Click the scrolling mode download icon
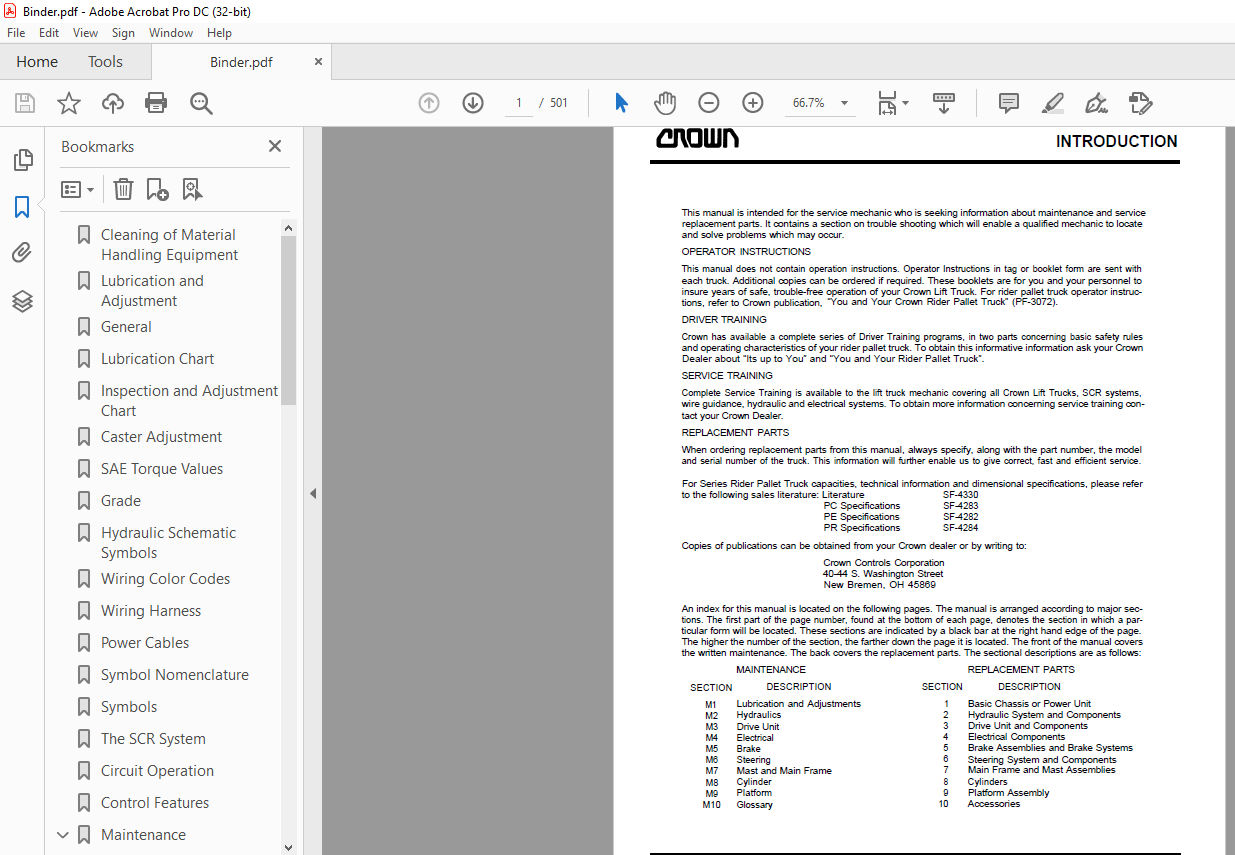Viewport: 1235px width, 855px height. coord(944,103)
